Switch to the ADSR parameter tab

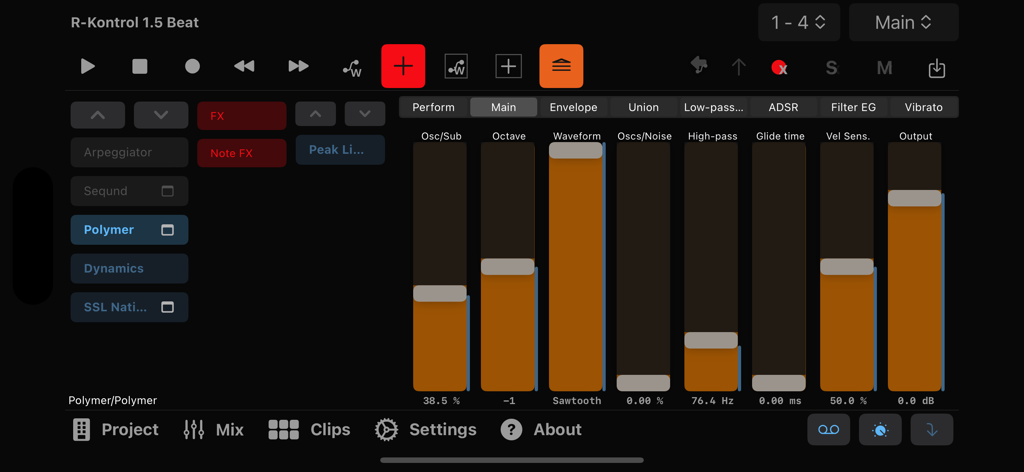pos(783,107)
